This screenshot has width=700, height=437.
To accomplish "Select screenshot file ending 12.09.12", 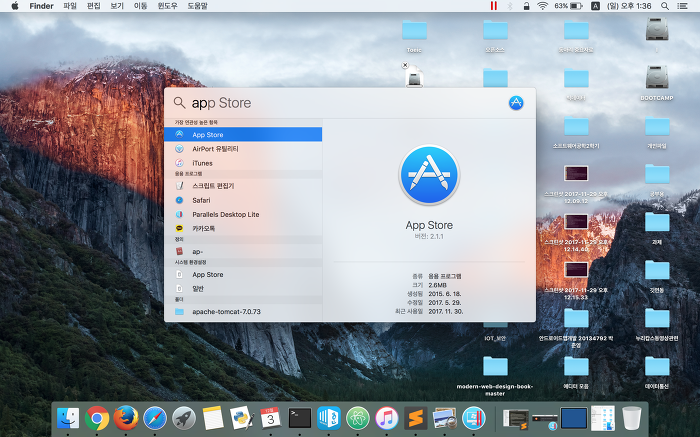I will 576,184.
